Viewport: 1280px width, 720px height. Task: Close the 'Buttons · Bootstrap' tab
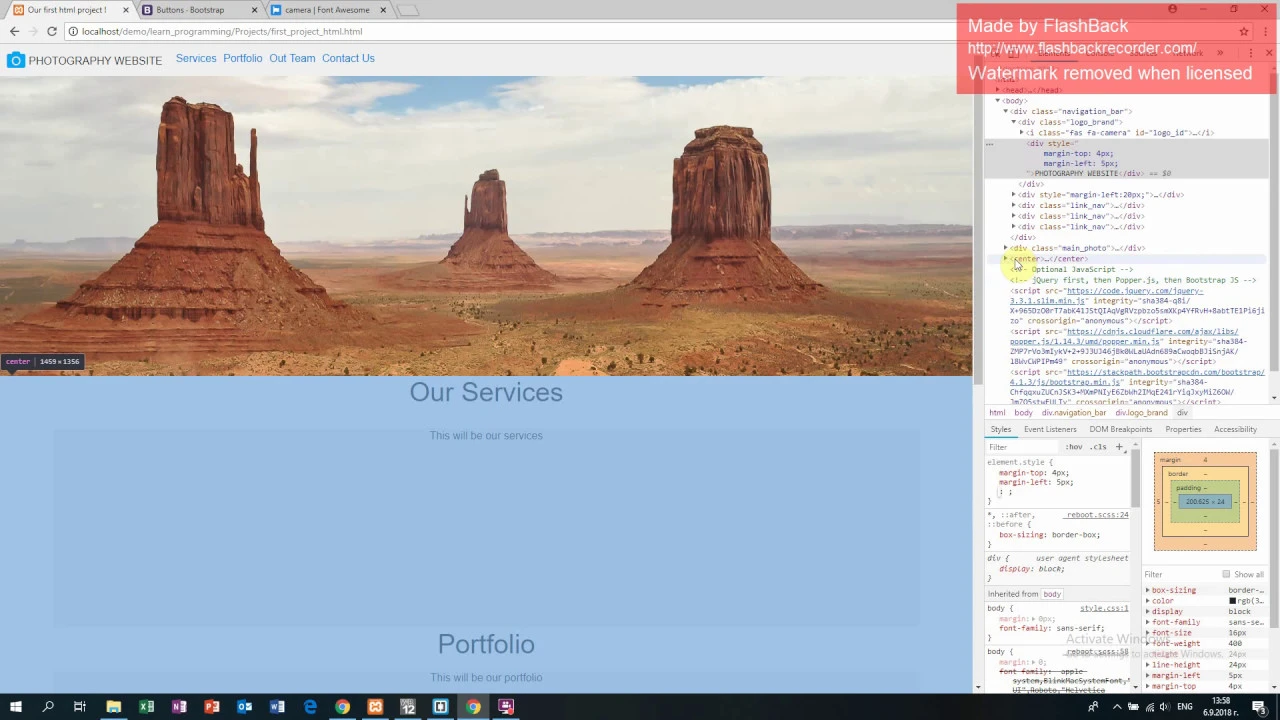coord(254,10)
